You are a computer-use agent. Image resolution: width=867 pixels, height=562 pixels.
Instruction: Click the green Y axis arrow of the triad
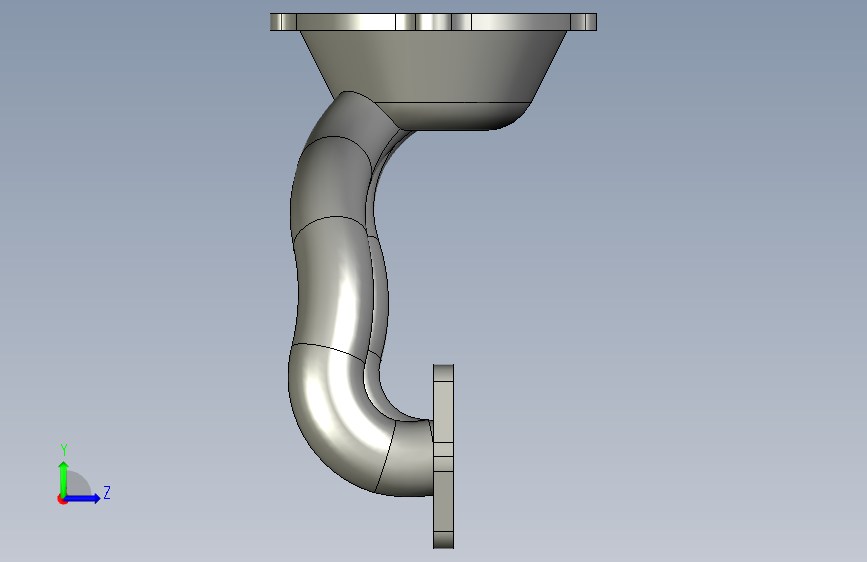pos(64,478)
